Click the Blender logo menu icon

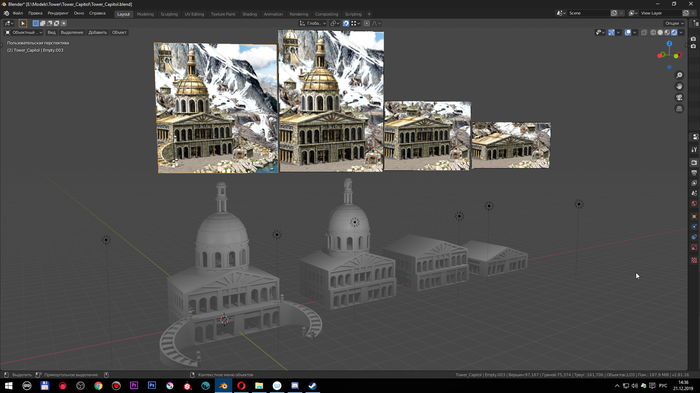click(x=6, y=13)
